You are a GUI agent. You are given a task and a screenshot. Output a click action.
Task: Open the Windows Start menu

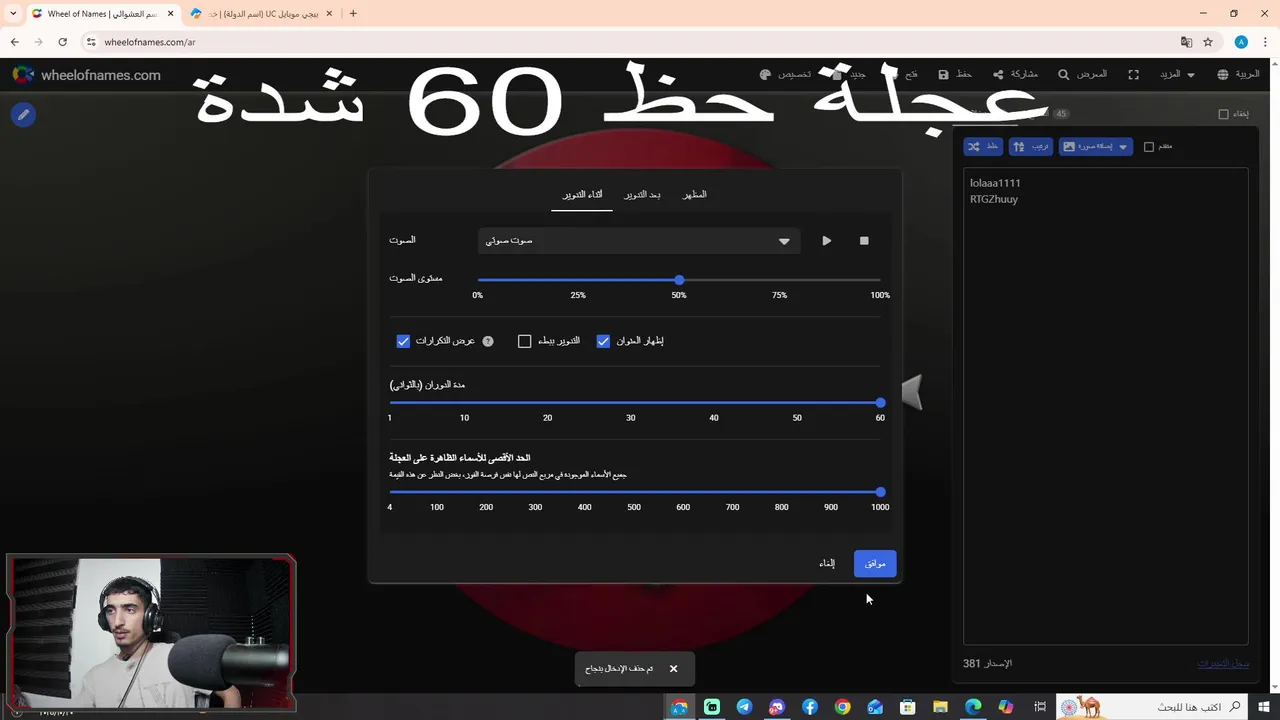click(1264, 707)
